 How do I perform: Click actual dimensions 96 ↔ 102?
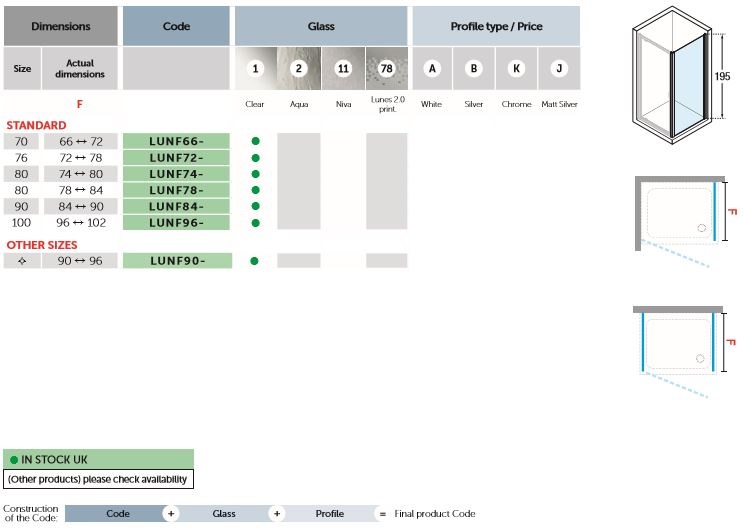click(x=81, y=223)
